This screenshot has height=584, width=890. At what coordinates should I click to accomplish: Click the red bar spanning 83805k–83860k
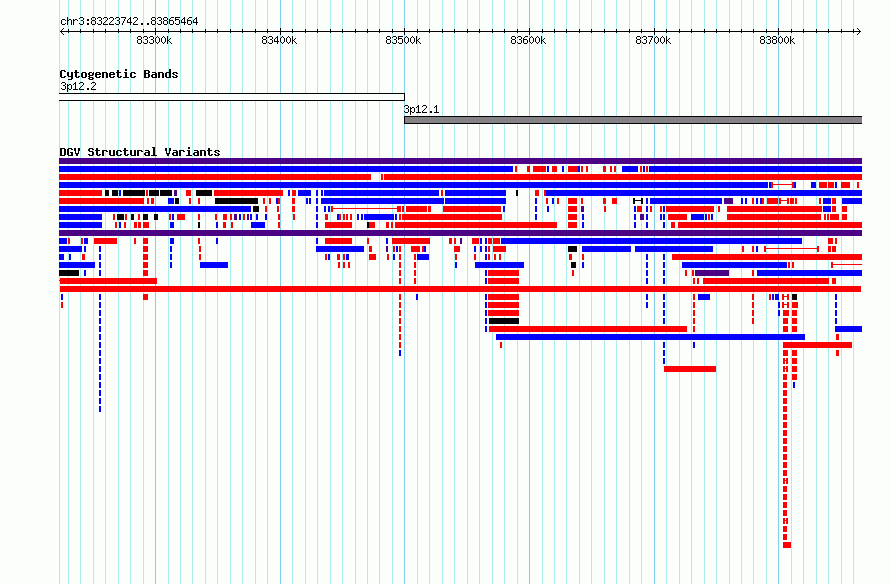tap(817, 345)
